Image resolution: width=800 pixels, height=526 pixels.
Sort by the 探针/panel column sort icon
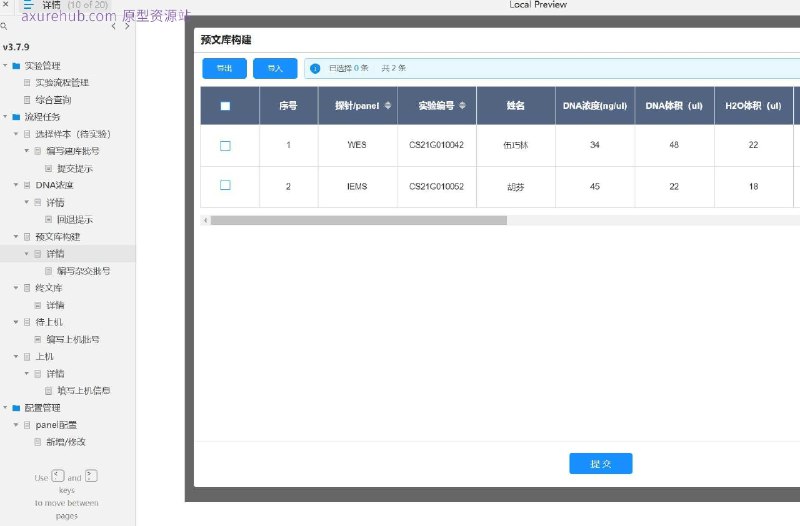(x=388, y=105)
